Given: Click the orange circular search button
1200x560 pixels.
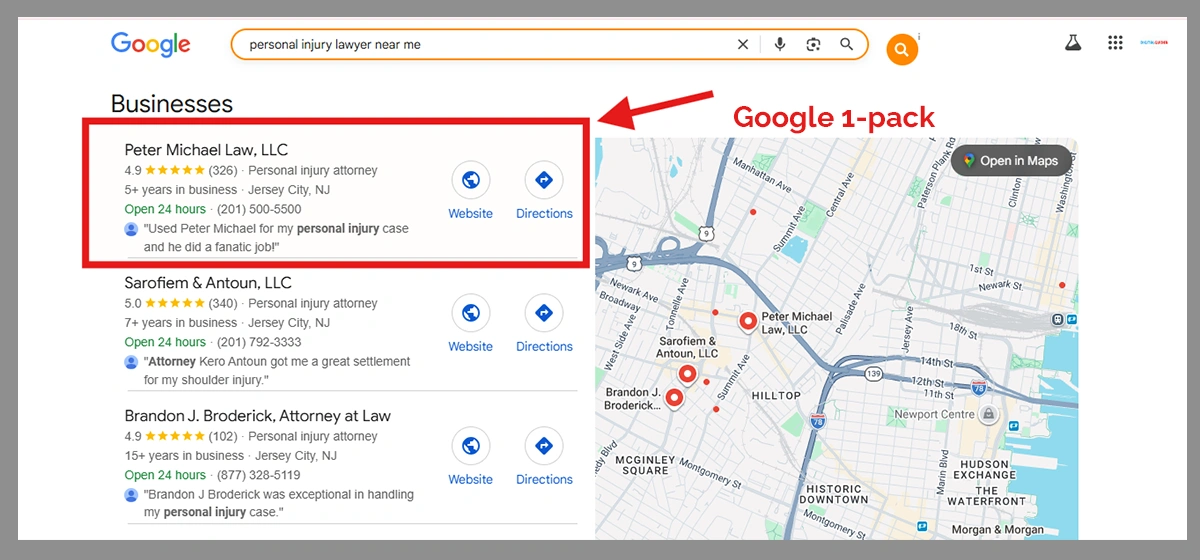Looking at the screenshot, I should pos(902,49).
